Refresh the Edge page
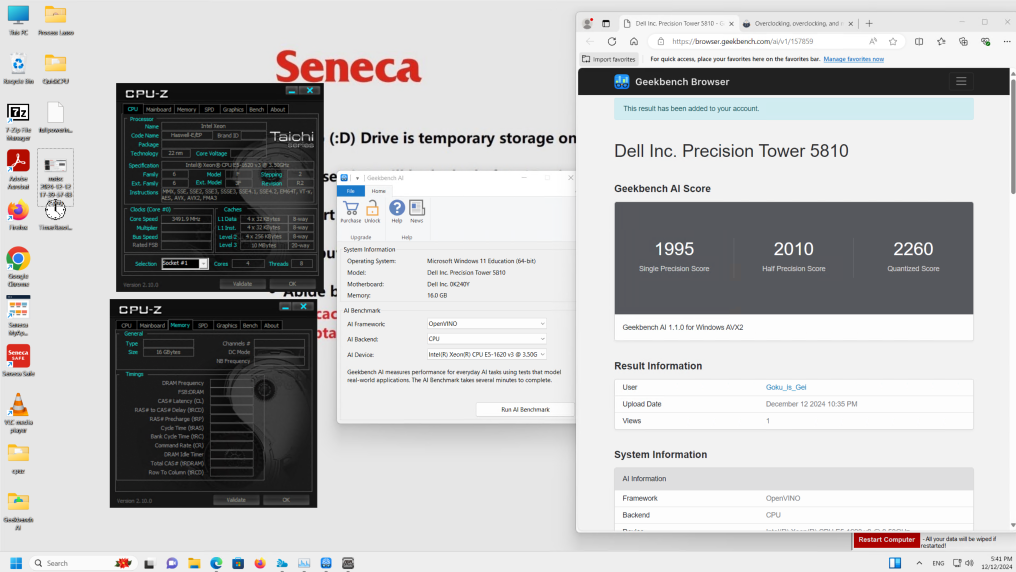 tap(612, 41)
